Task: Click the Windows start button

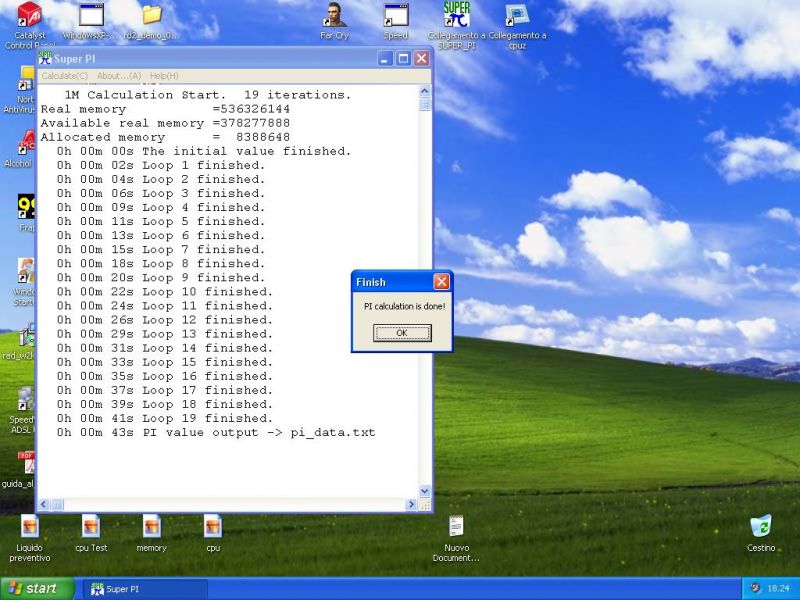Action: click(37, 589)
